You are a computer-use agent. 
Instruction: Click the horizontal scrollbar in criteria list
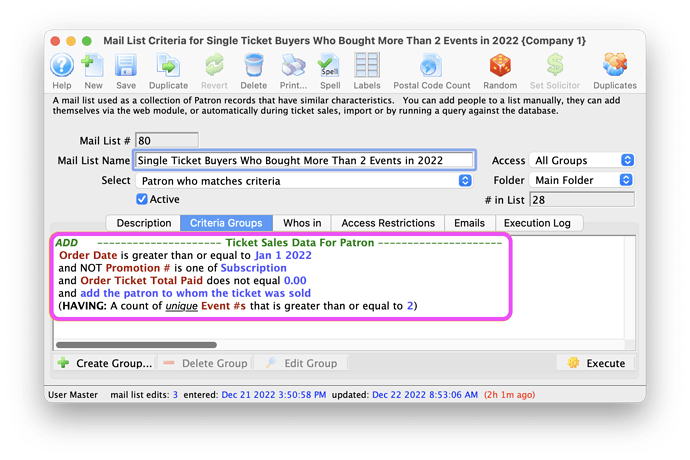point(136,345)
